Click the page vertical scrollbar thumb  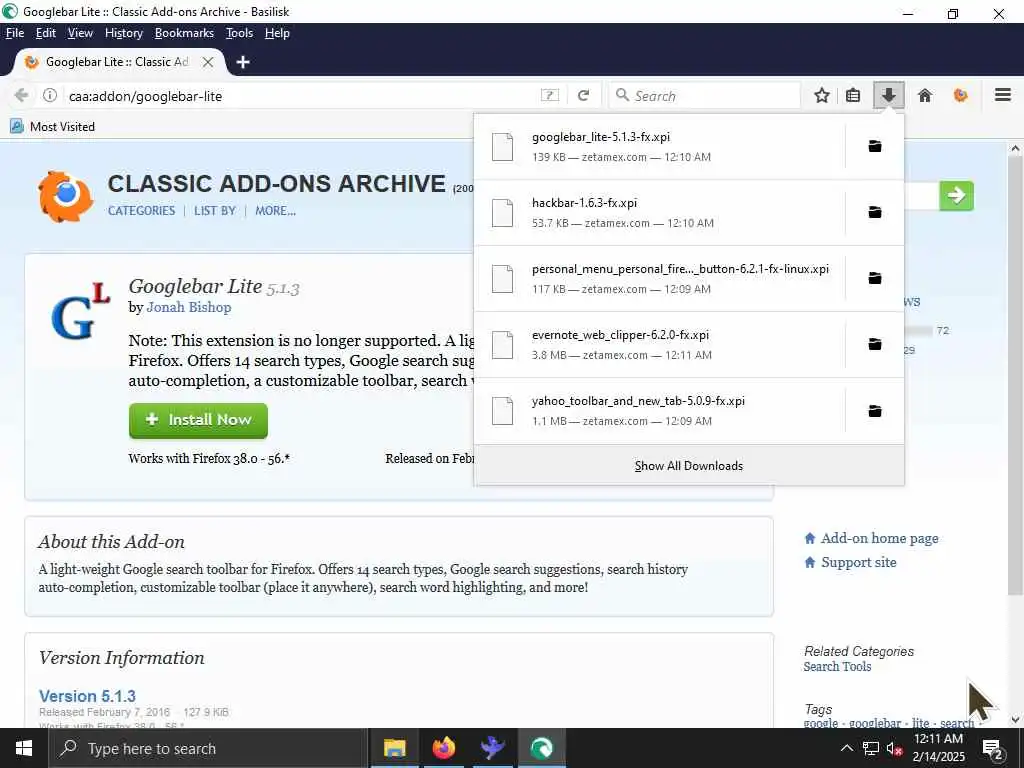[x=1015, y=374]
